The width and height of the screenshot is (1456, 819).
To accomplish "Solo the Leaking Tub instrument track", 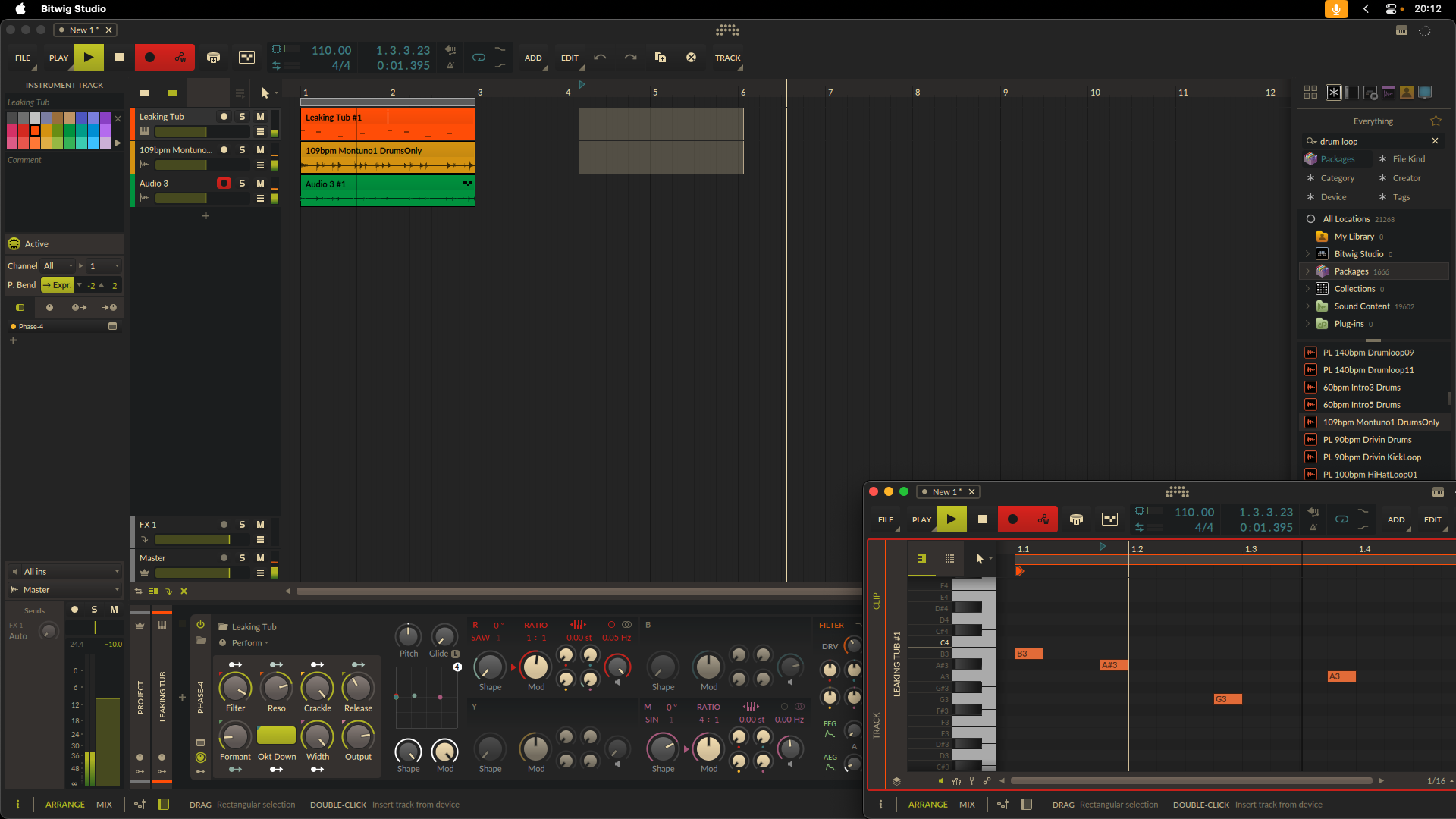I will (x=242, y=117).
